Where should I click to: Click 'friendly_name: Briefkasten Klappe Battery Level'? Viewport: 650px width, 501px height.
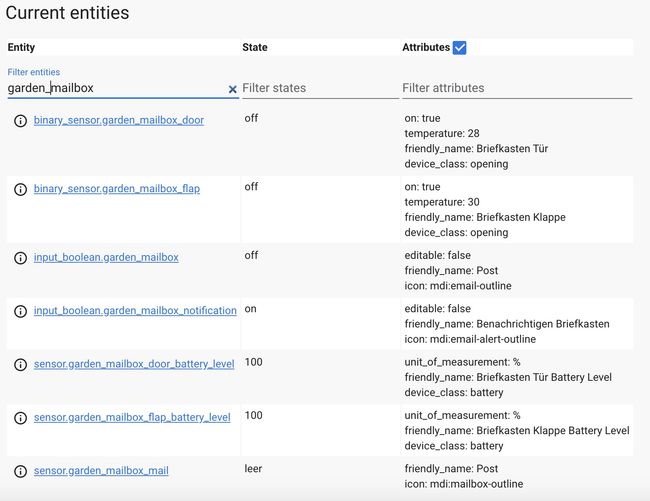[x=517, y=431]
